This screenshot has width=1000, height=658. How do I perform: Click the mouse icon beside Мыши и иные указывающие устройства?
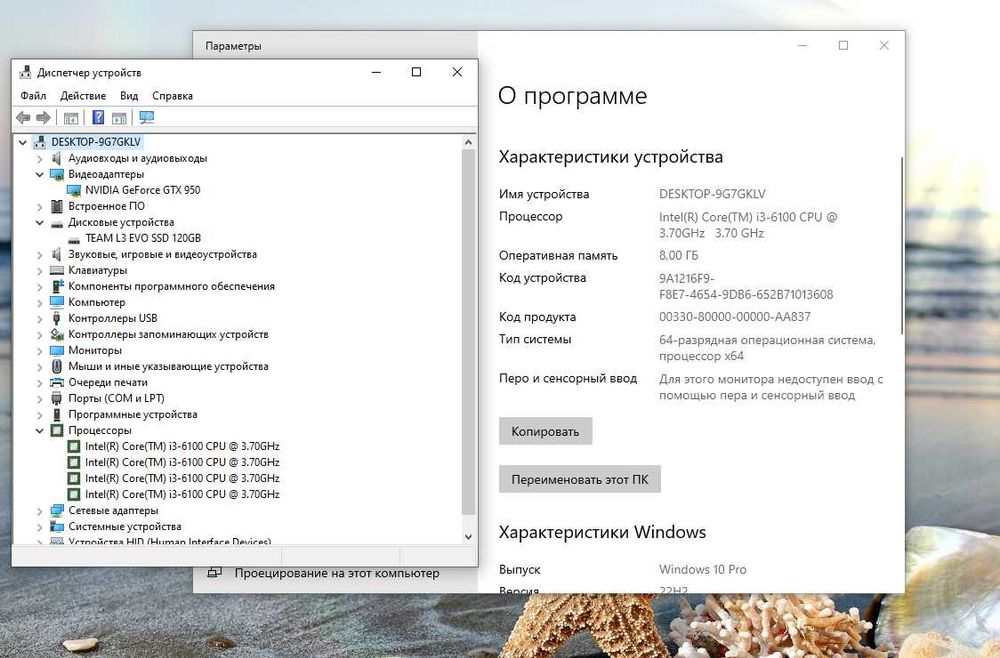coord(57,366)
